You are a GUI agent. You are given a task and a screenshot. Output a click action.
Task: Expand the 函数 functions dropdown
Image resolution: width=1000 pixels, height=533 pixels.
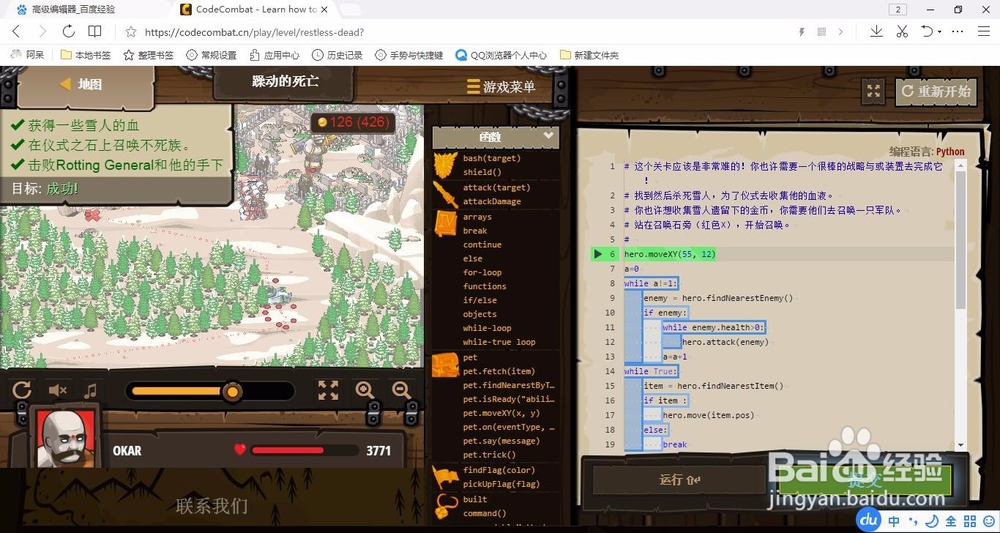(496, 137)
